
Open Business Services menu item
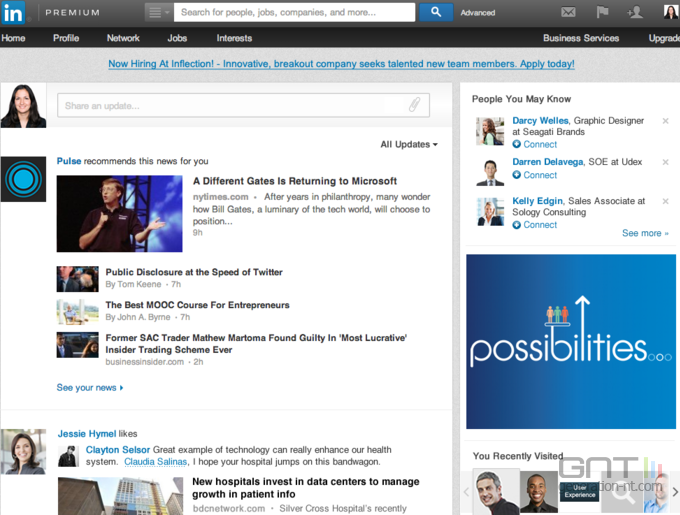tap(581, 38)
